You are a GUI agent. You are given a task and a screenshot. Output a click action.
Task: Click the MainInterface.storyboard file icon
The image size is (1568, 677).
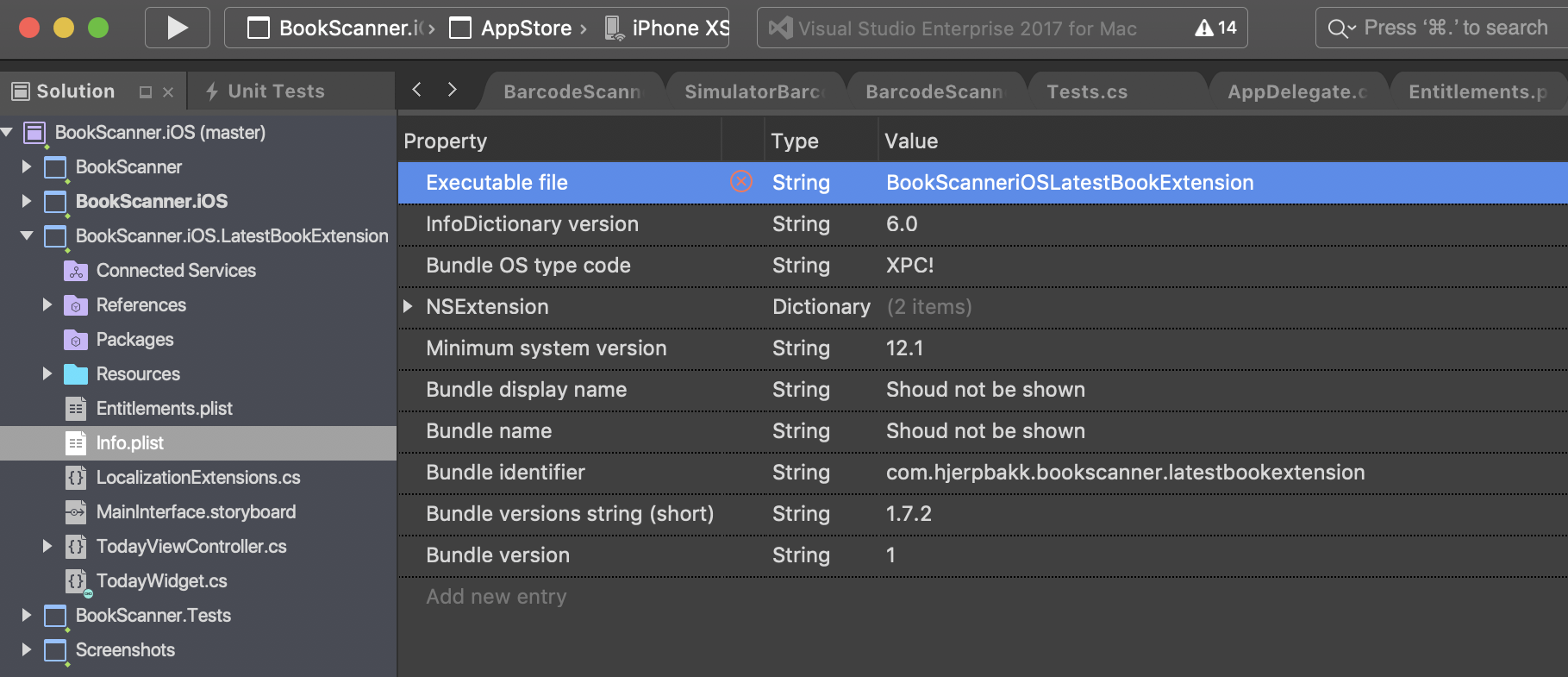(x=76, y=512)
